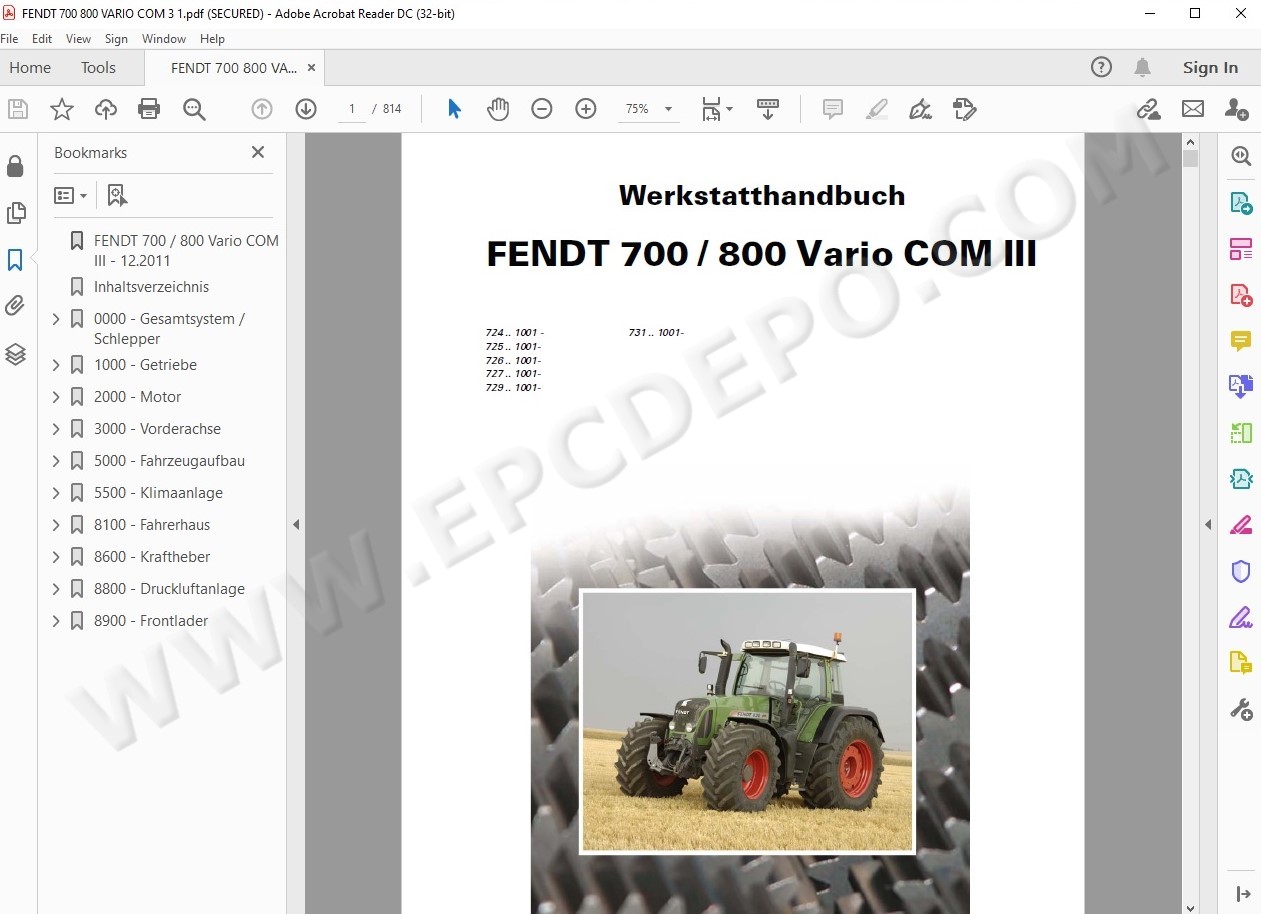Zoom out with the minus button

[542, 109]
